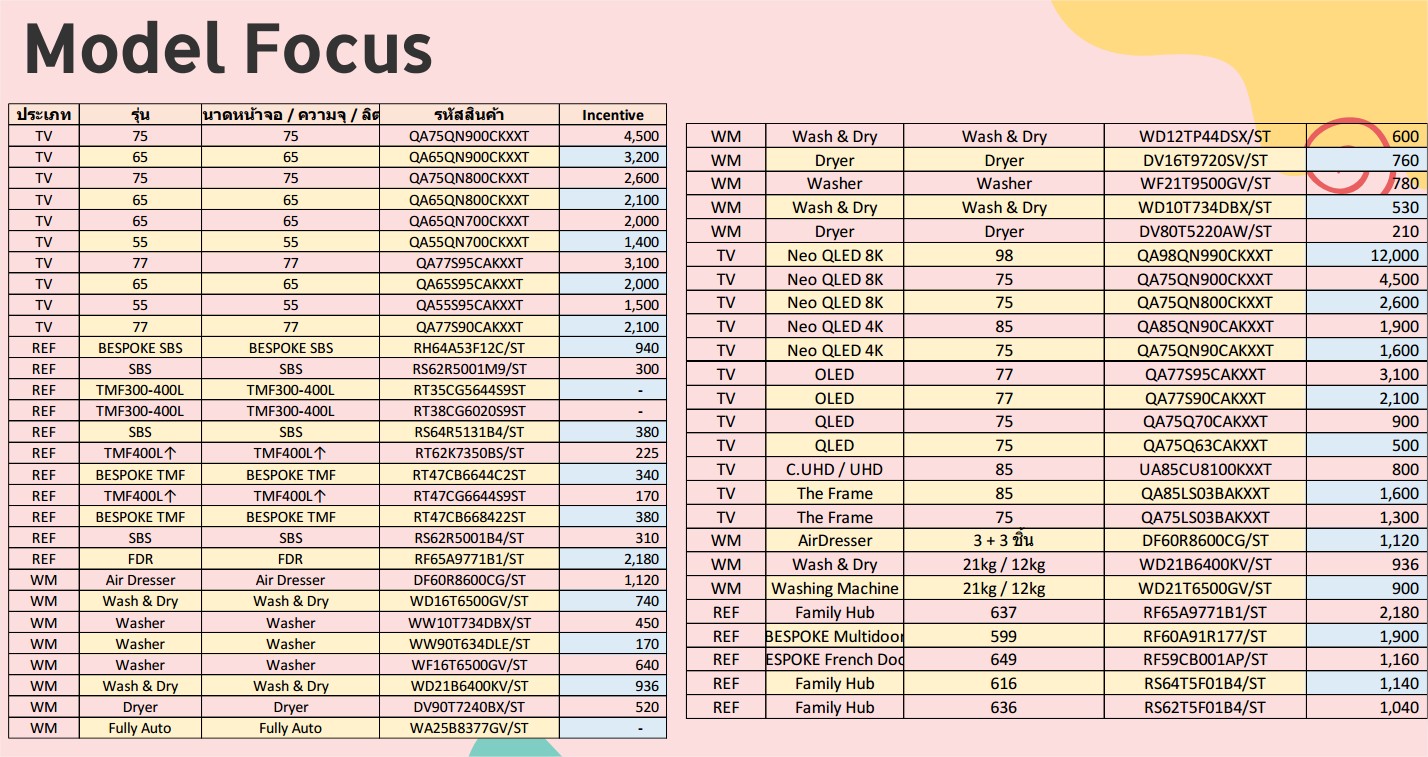This screenshot has width=1428, height=757.
Task: Select product code QA65QN700CKXXT
Action: click(468, 220)
